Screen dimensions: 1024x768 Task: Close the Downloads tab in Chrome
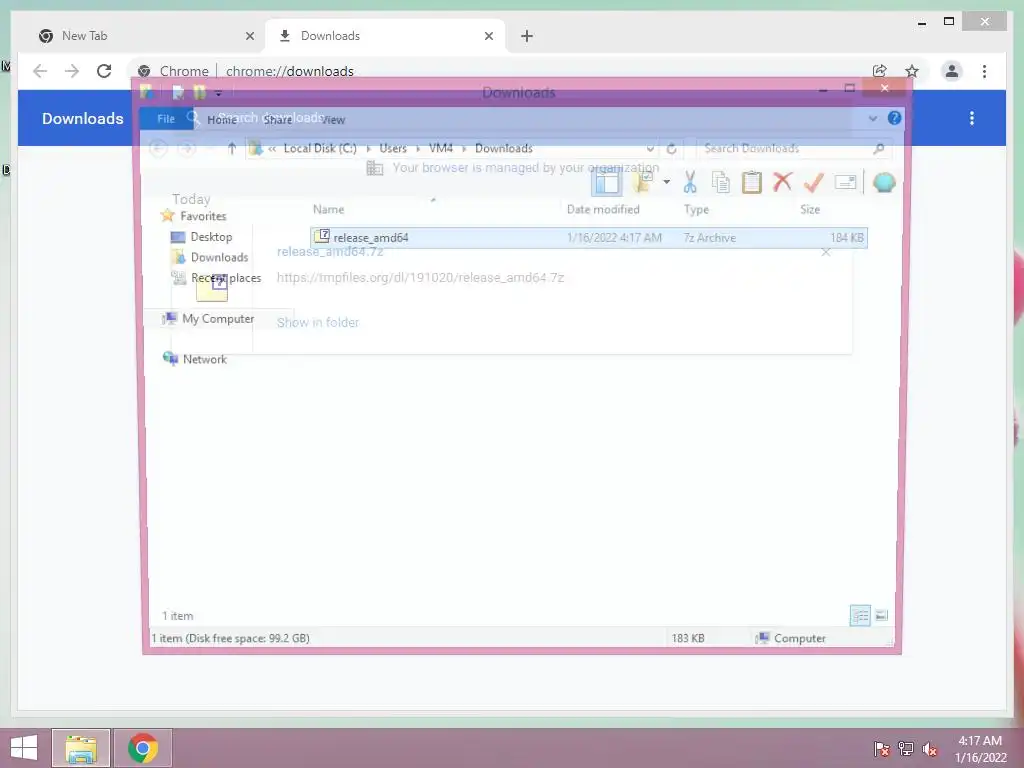(488, 37)
